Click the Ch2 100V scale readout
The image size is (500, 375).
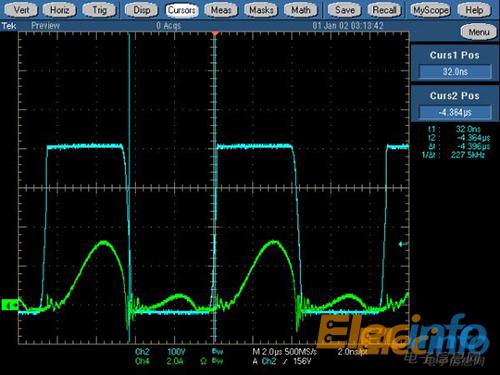160,352
